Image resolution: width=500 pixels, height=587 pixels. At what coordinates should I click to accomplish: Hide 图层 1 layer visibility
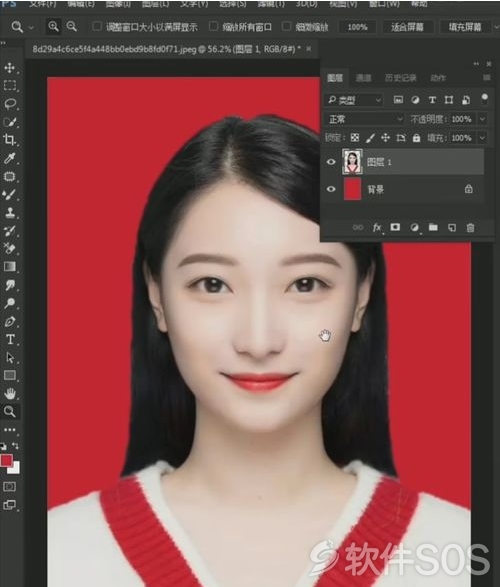click(331, 162)
